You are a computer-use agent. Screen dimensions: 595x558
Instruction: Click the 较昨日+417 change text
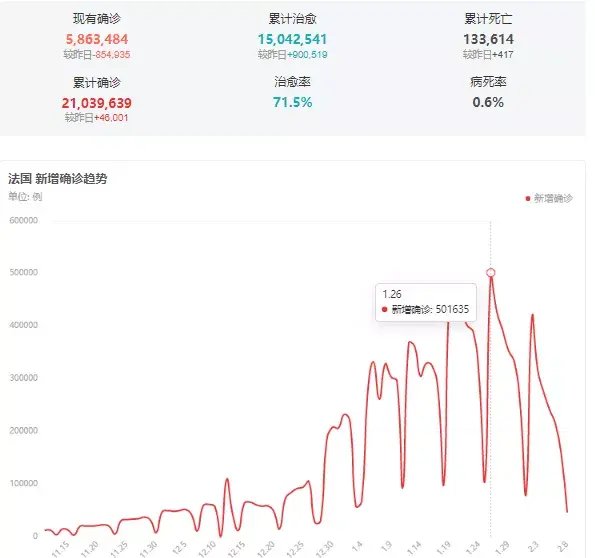pos(488,55)
